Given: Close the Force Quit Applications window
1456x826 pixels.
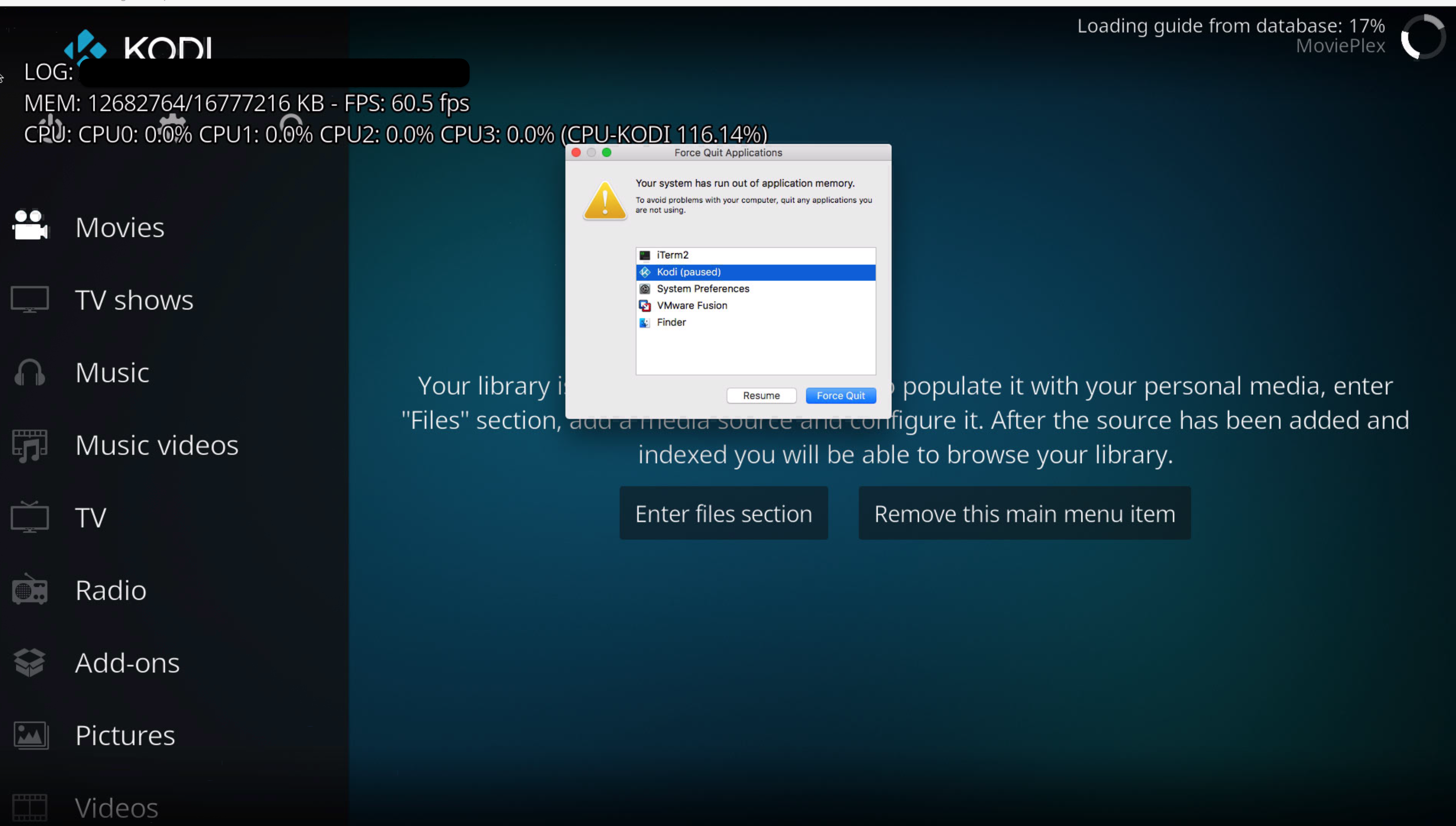Looking at the screenshot, I should point(576,152).
